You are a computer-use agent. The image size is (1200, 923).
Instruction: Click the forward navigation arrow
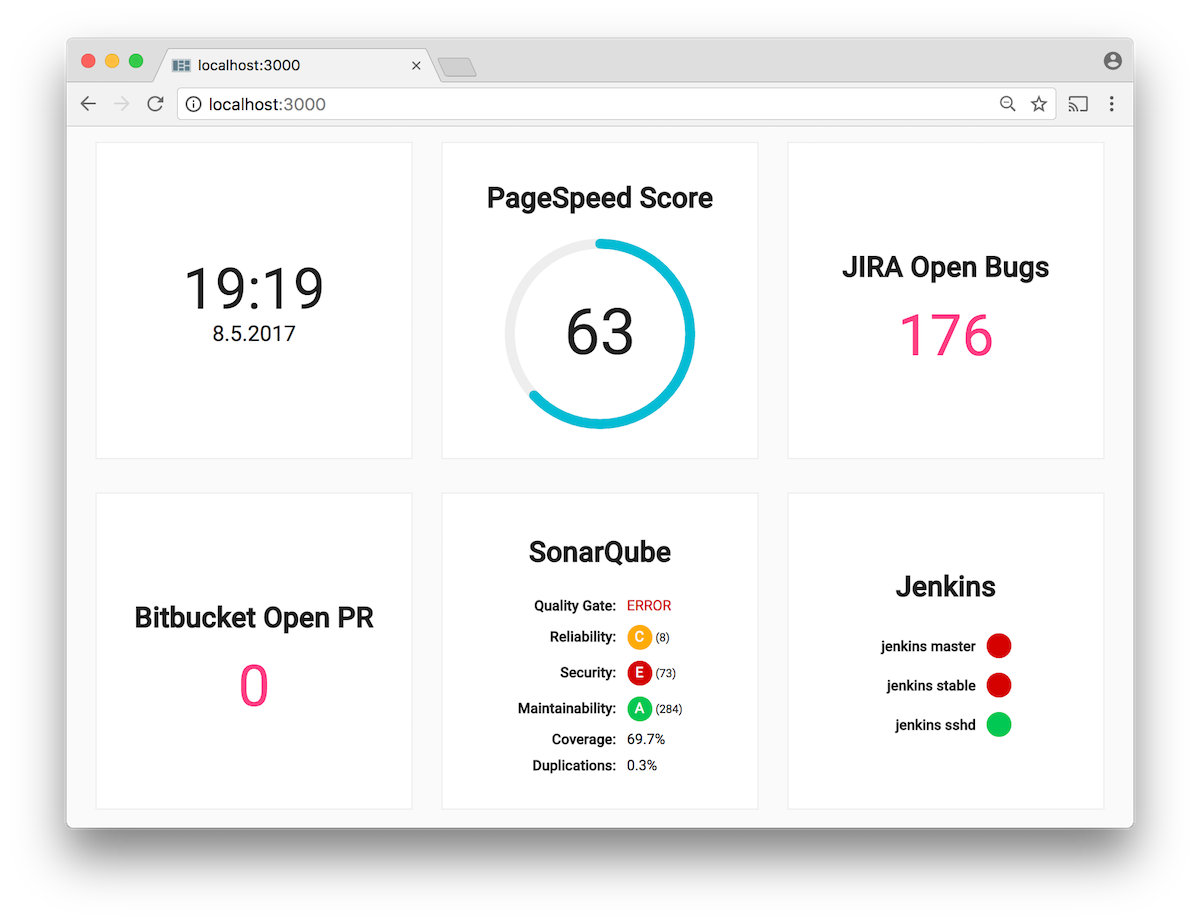pos(121,103)
